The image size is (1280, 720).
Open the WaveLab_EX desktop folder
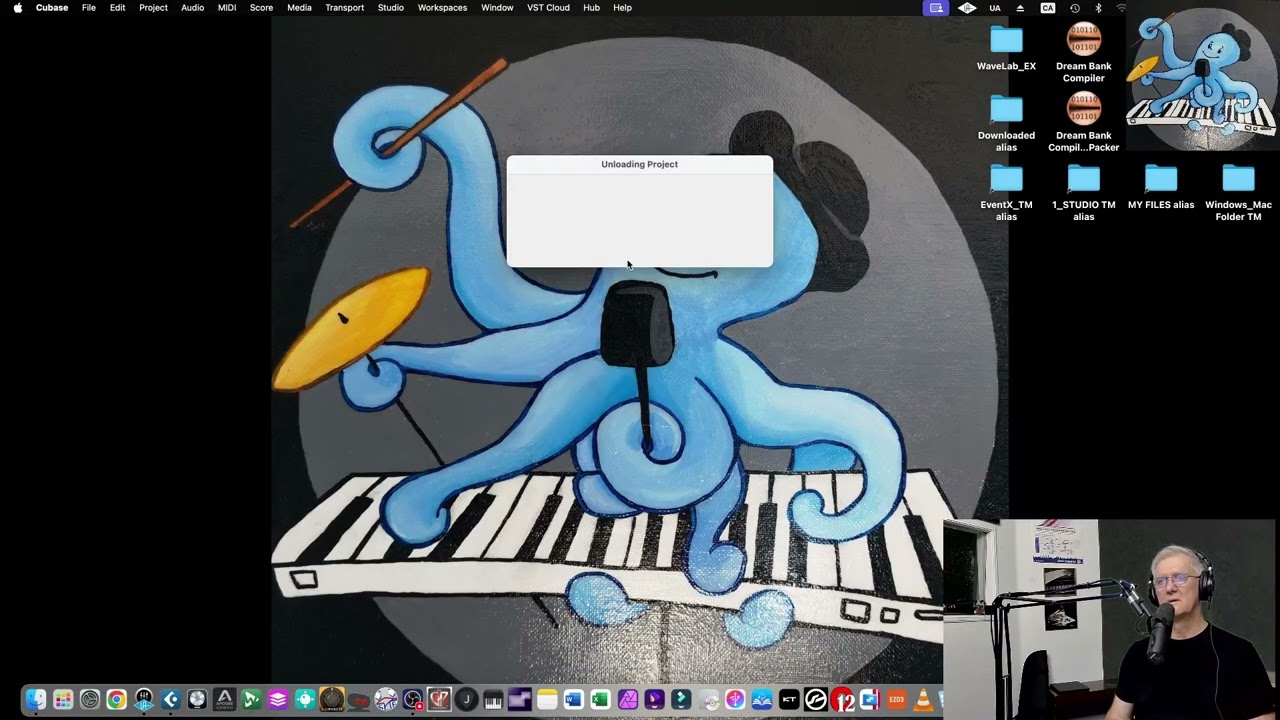1006,48
